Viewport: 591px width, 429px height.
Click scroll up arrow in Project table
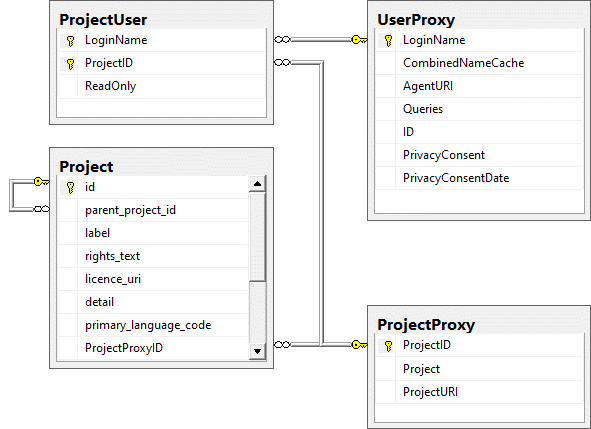(257, 184)
